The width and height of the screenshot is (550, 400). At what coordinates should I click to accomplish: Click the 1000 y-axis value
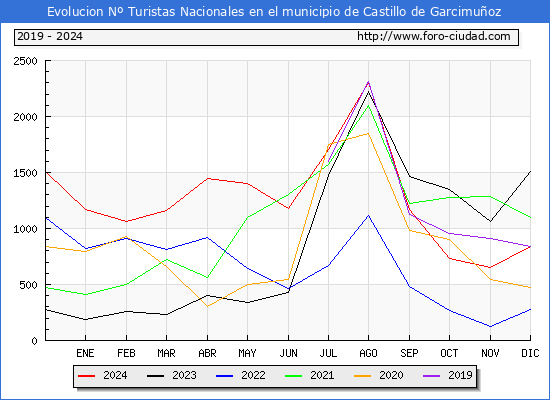(25, 229)
